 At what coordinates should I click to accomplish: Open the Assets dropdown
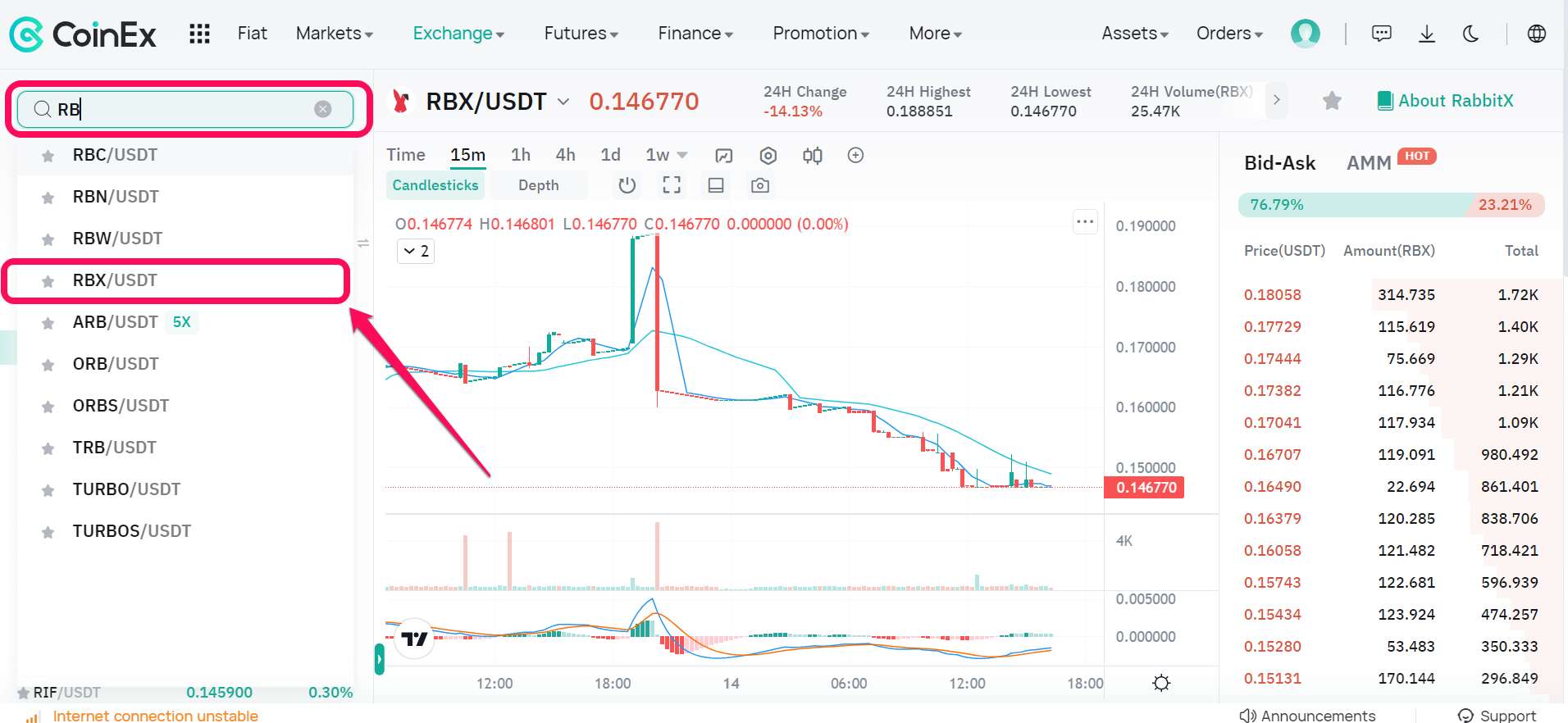pos(1135,34)
